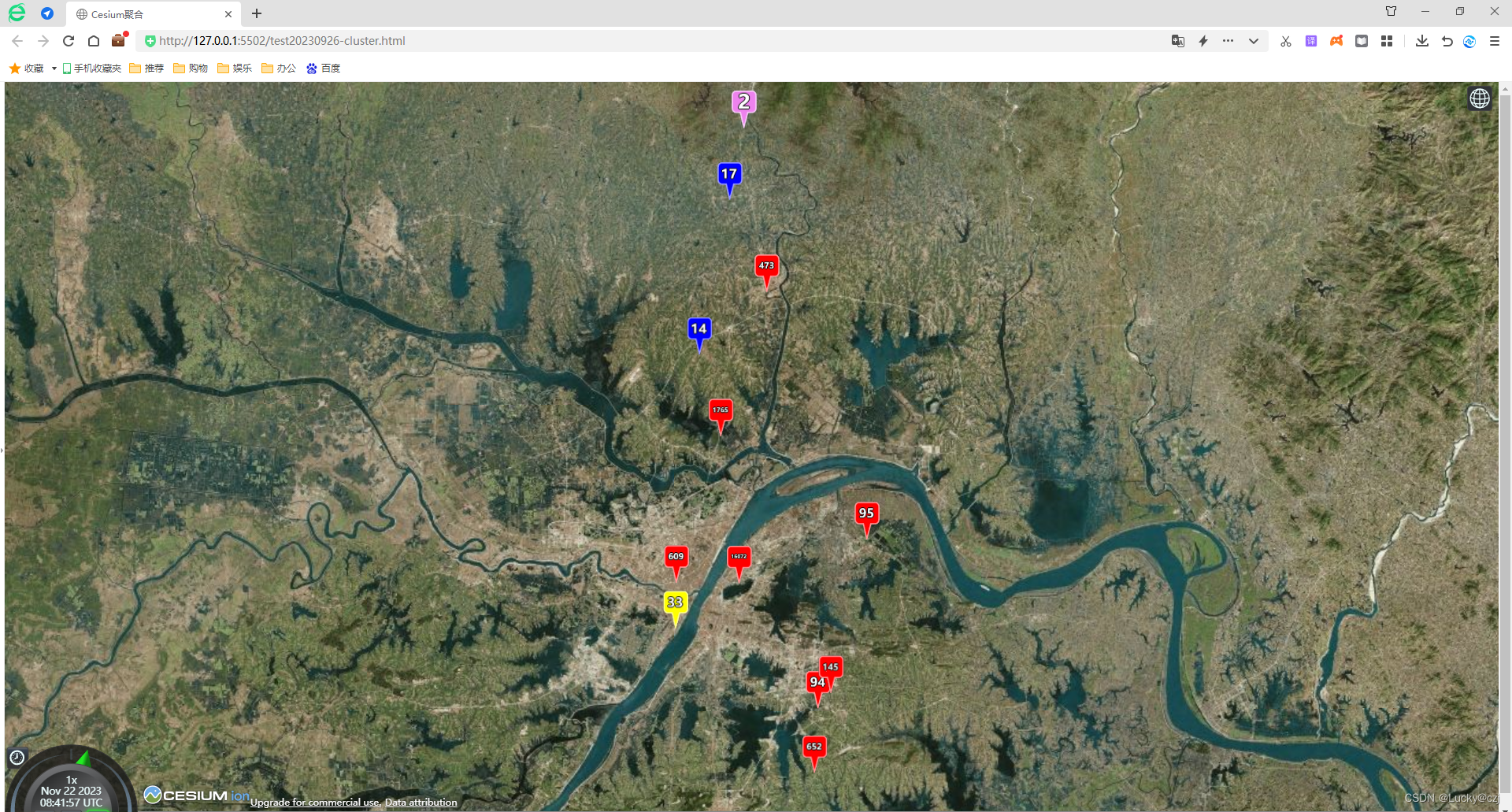Viewport: 1512px width, 812px height.
Task: Click the browser forward arrow
Action: pos(43,41)
